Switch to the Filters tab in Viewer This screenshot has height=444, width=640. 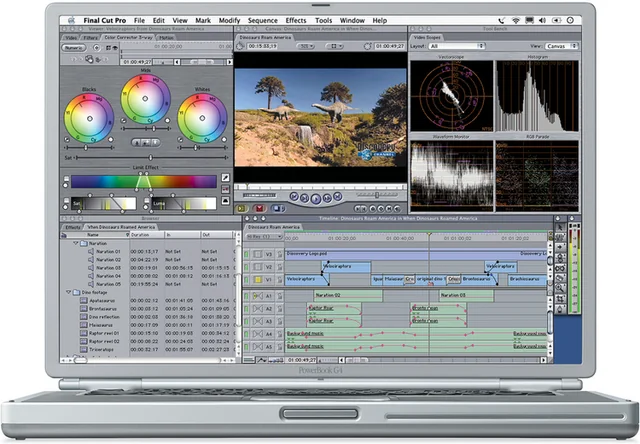(x=90, y=38)
